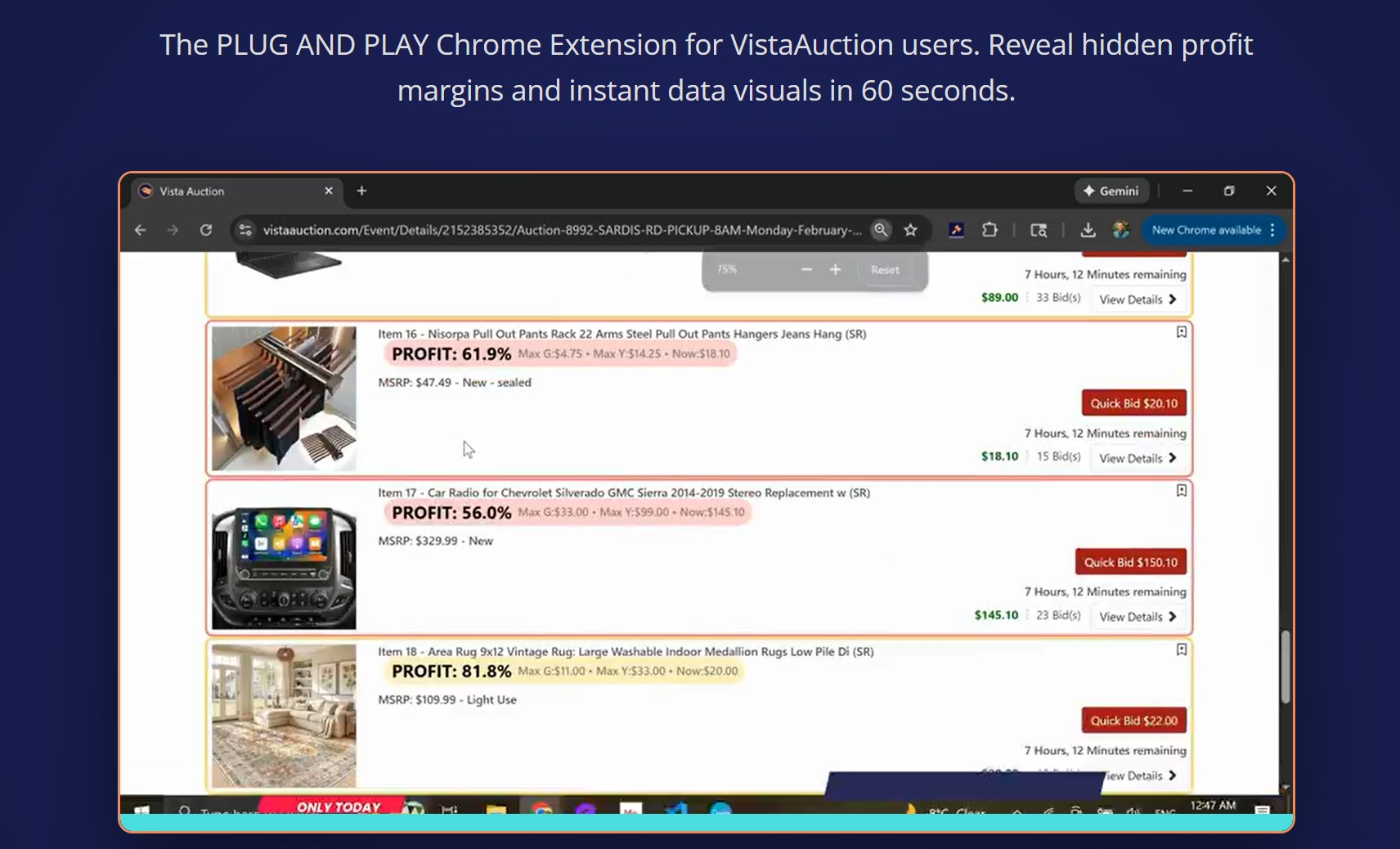Image resolution: width=1400 pixels, height=849 pixels.
Task: Open site information icon beside the URL
Action: (x=245, y=231)
